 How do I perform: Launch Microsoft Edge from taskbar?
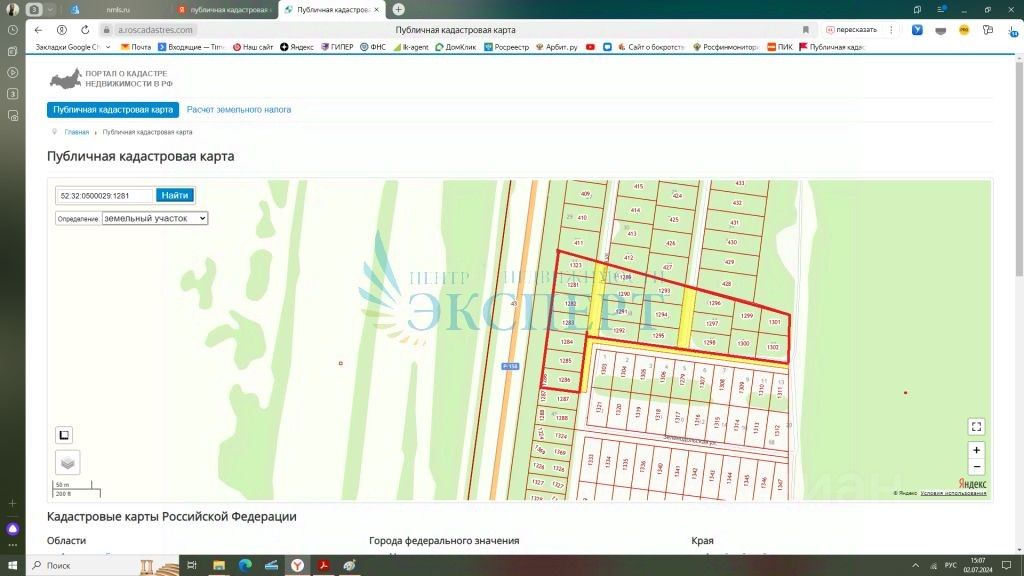pos(245,566)
